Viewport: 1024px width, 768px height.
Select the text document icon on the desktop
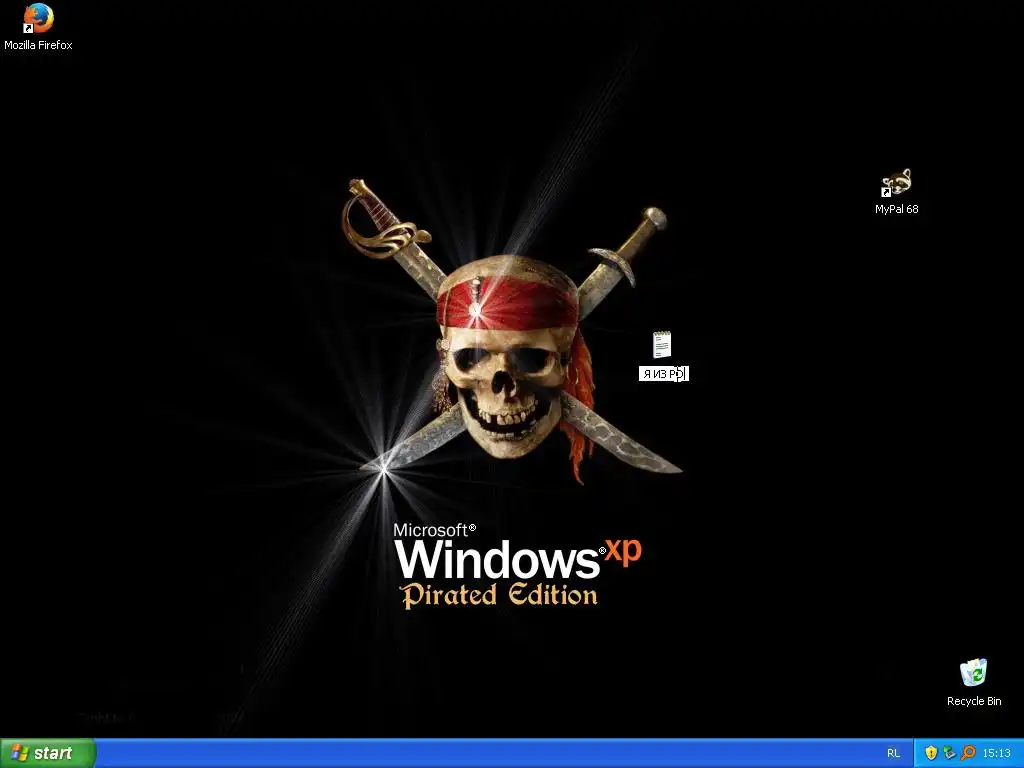click(662, 345)
